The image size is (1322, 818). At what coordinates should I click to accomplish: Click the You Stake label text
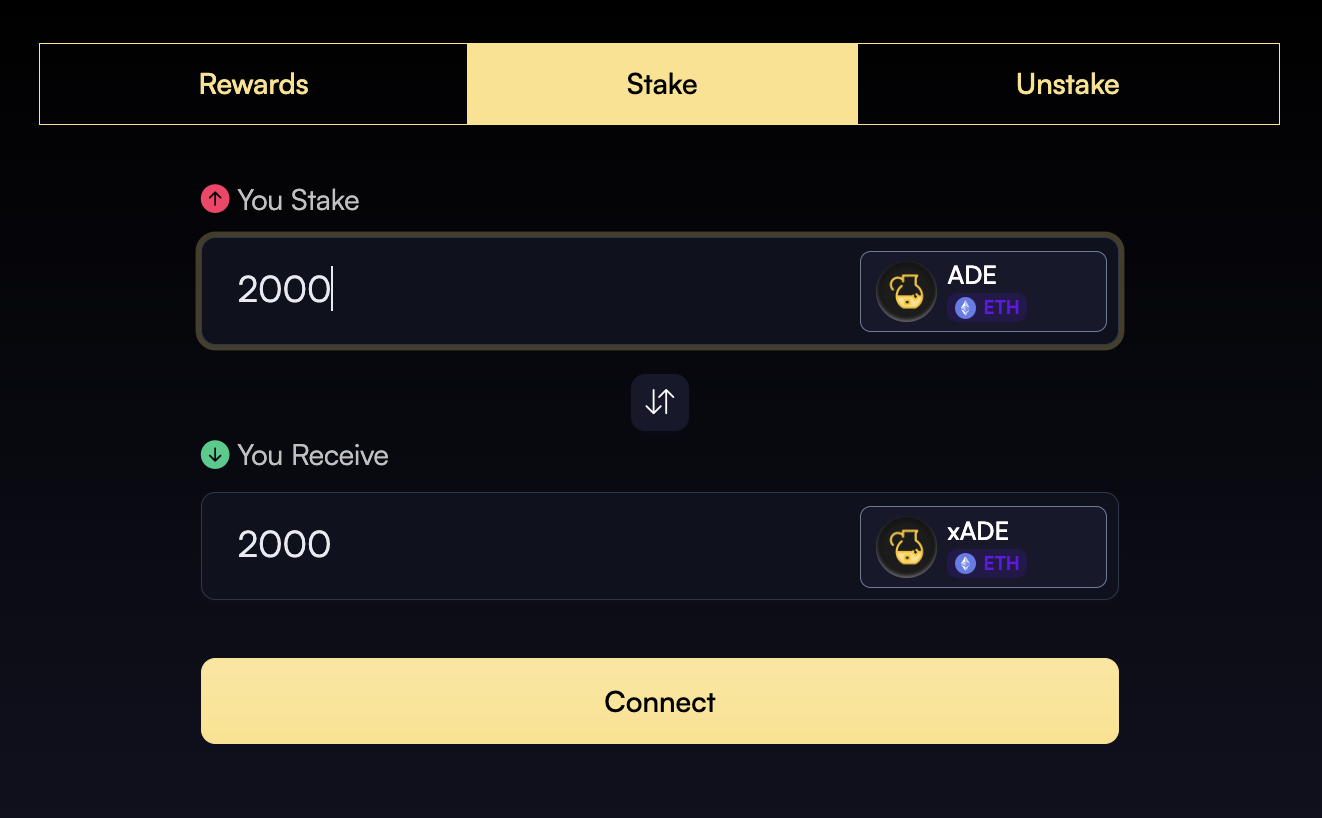click(x=298, y=200)
